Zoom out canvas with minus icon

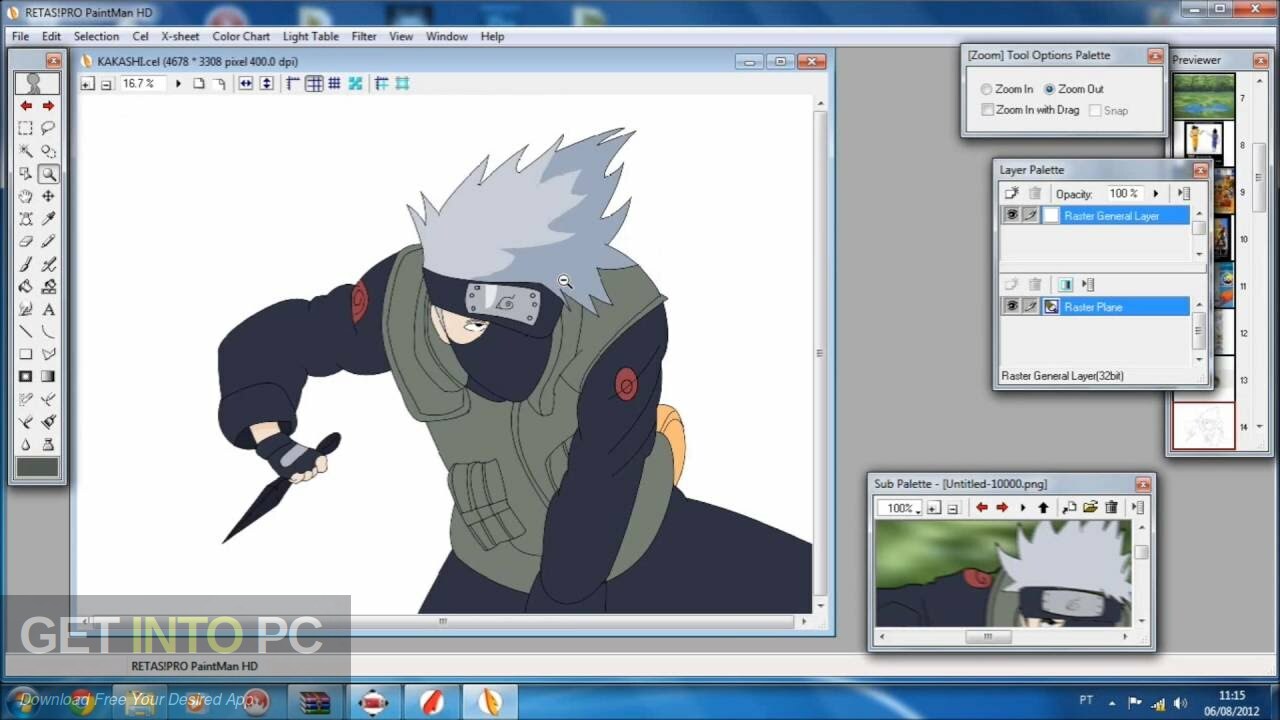pyautogui.click(x=106, y=85)
